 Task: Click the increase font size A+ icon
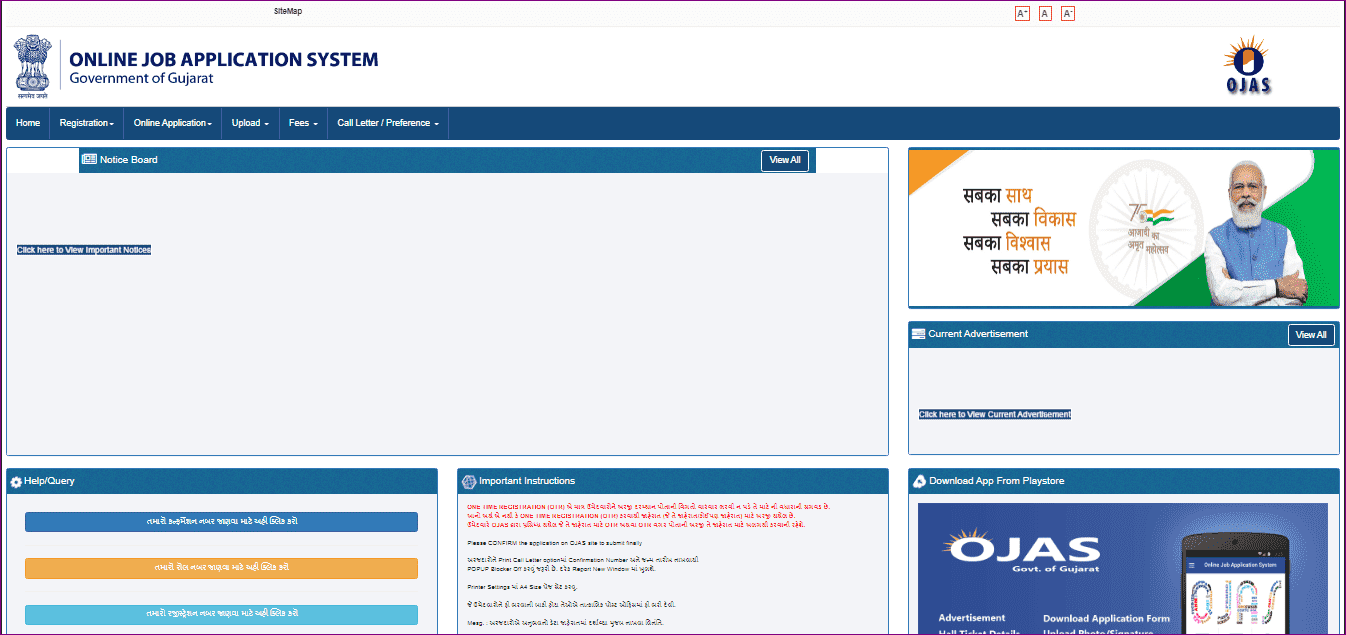coord(1022,13)
